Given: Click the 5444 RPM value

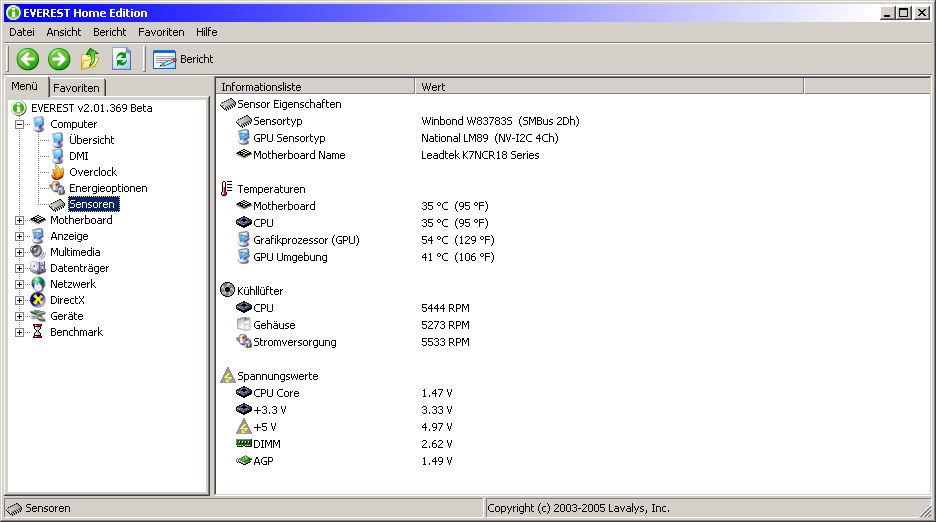Looking at the screenshot, I should [445, 308].
